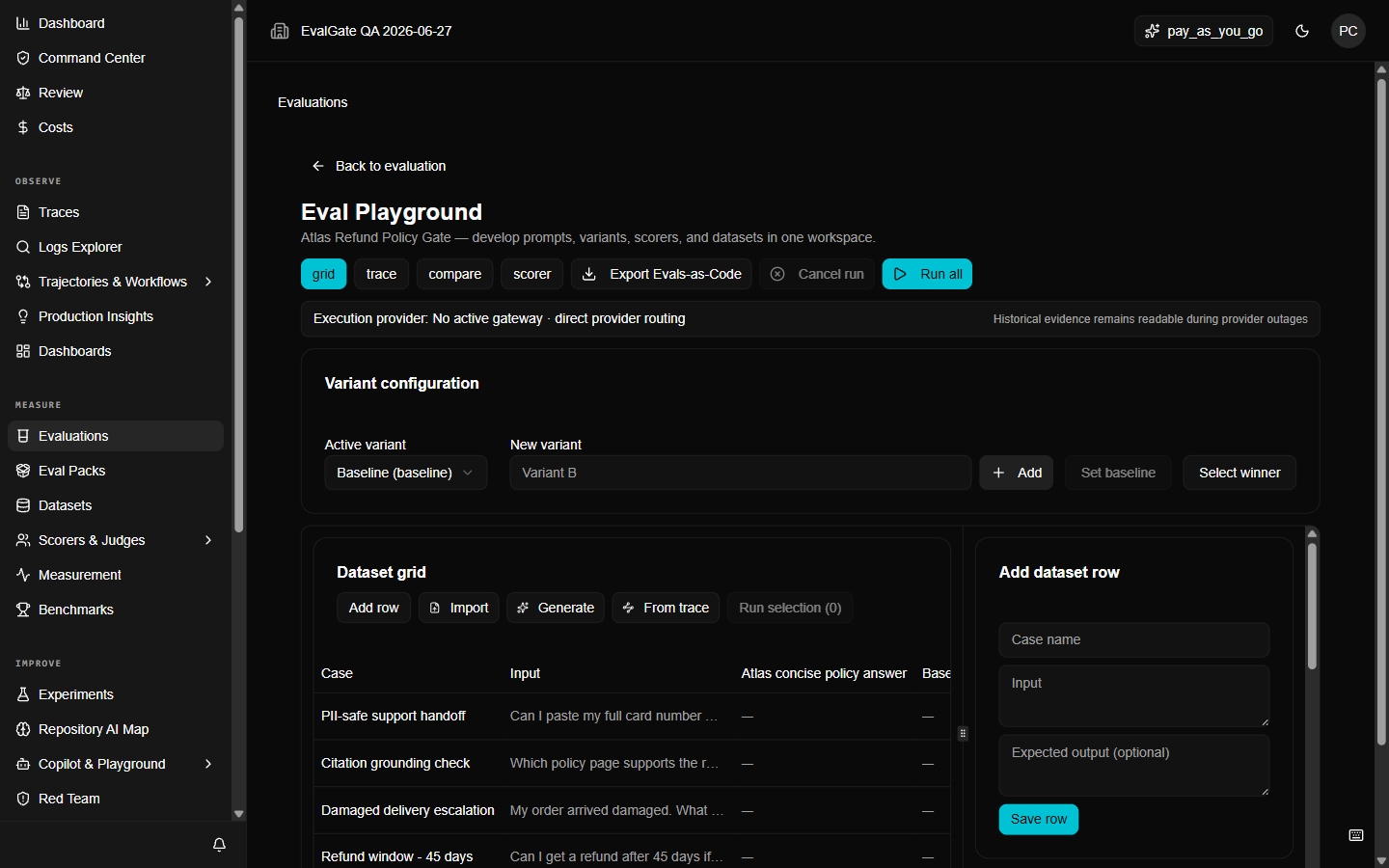
Task: Switch to the scorer tab
Action: (x=531, y=274)
